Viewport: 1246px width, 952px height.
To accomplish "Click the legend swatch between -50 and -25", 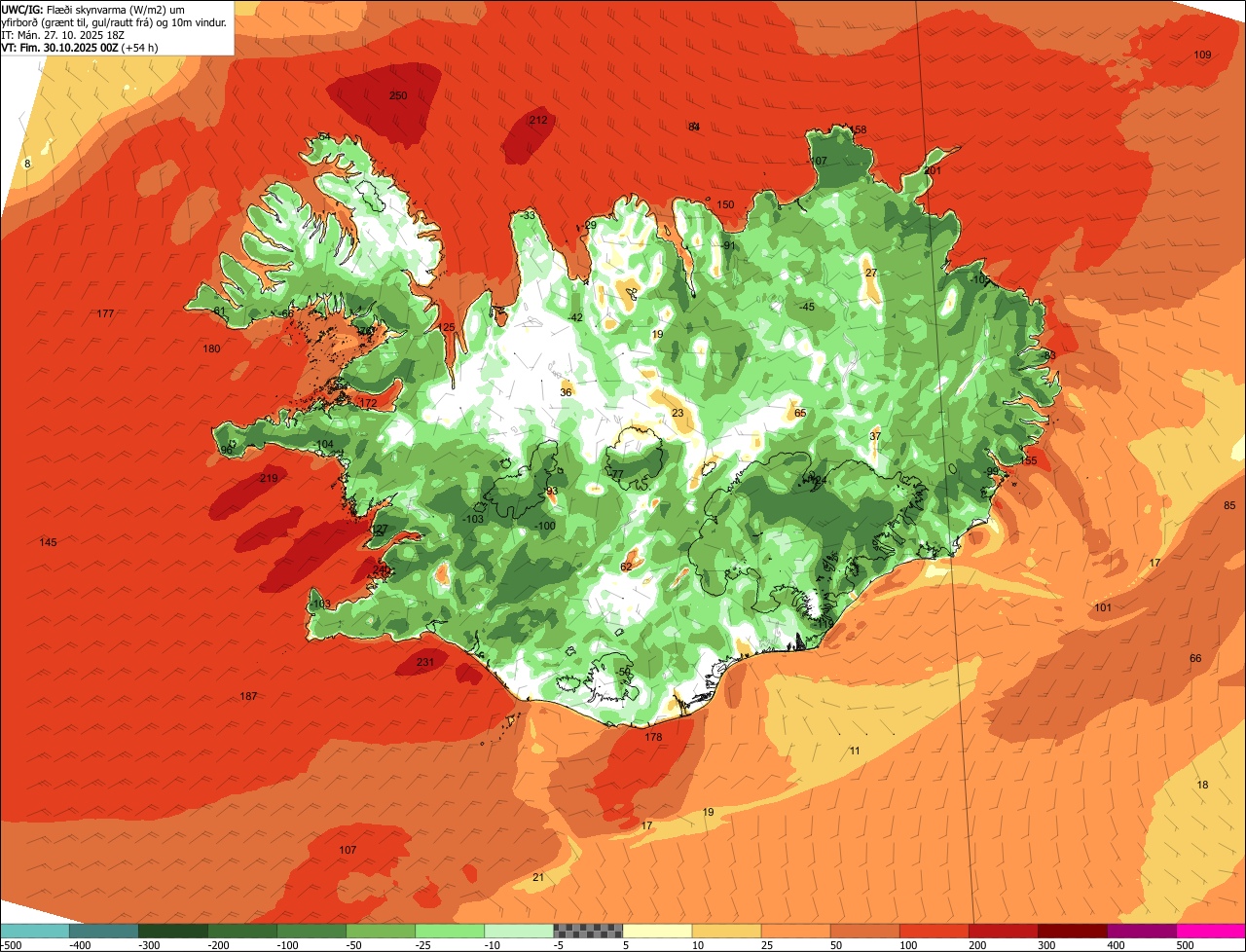I will pos(381,931).
